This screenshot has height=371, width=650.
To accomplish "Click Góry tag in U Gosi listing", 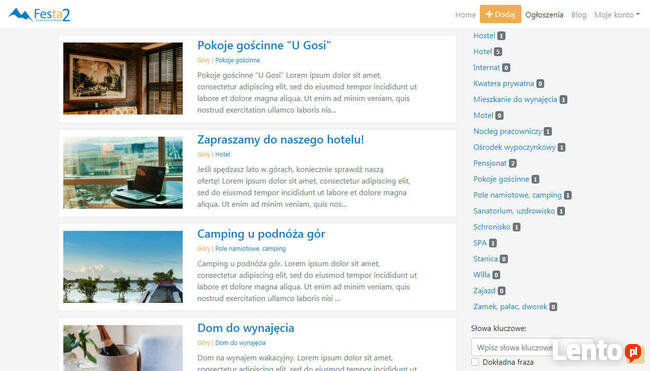I will coord(204,60).
